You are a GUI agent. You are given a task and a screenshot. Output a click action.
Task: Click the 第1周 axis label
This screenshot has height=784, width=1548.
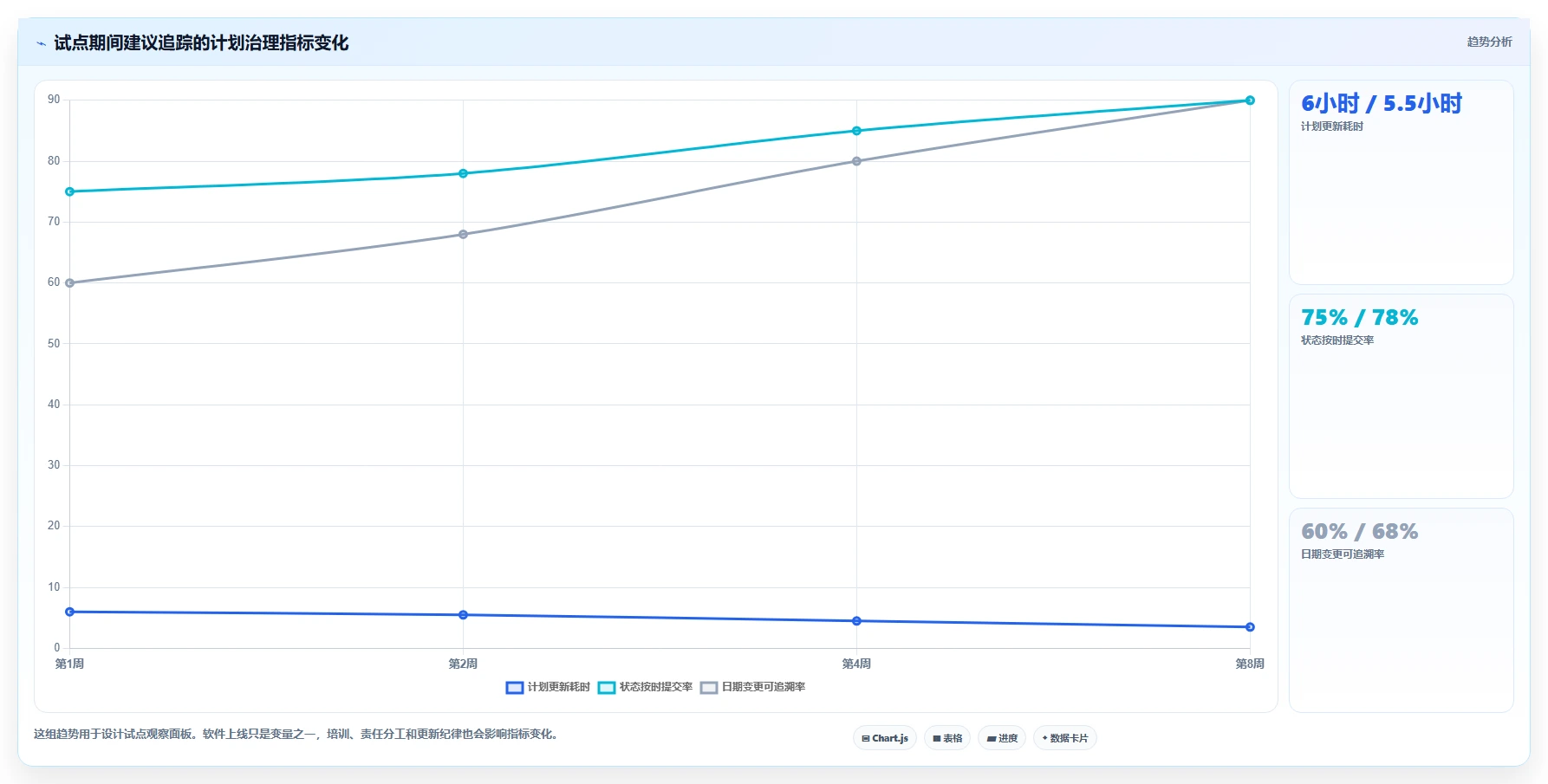(70, 664)
